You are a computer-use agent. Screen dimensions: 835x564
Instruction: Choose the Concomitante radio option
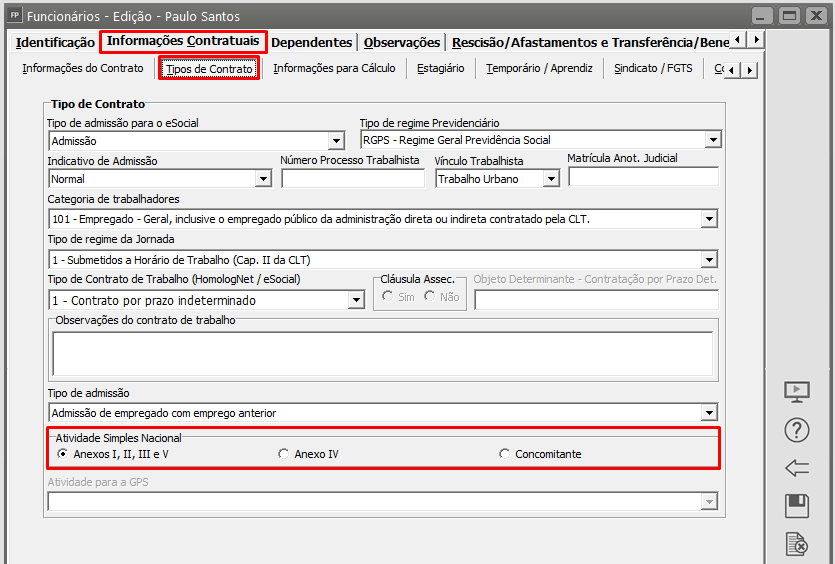click(x=504, y=454)
